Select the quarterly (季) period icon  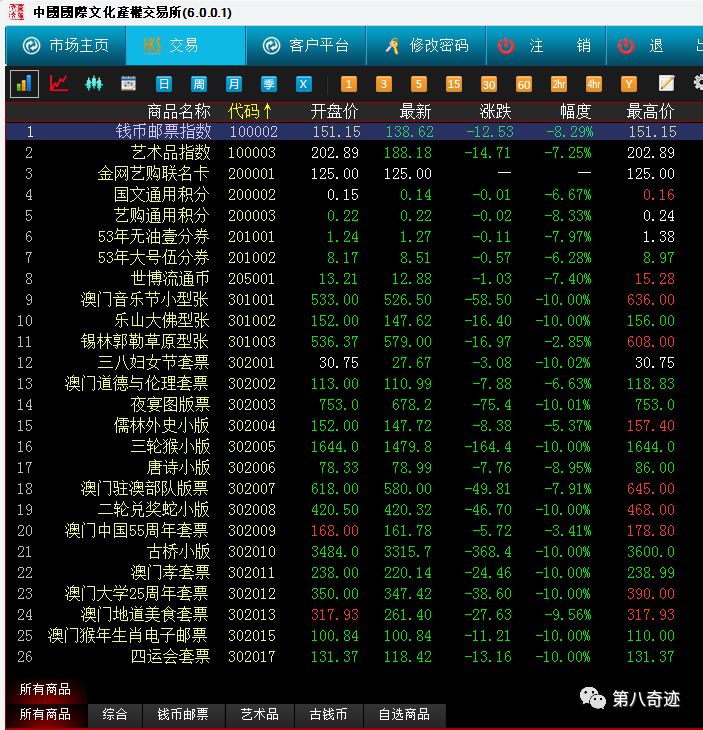(269, 84)
